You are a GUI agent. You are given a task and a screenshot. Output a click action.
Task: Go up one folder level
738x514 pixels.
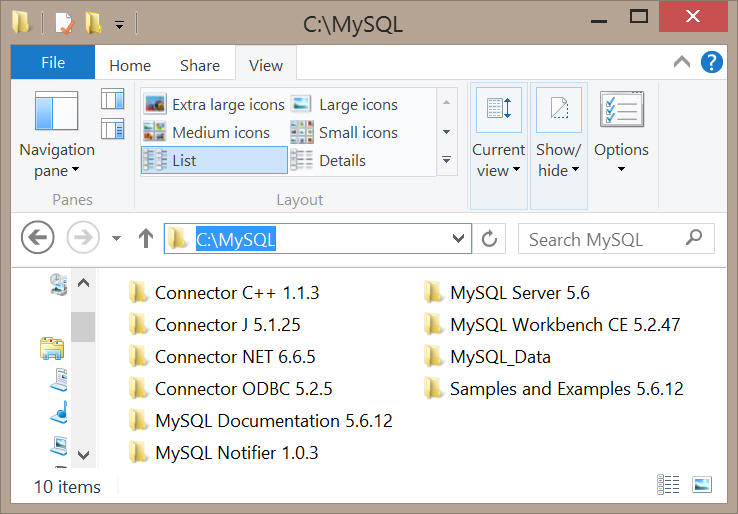[146, 238]
